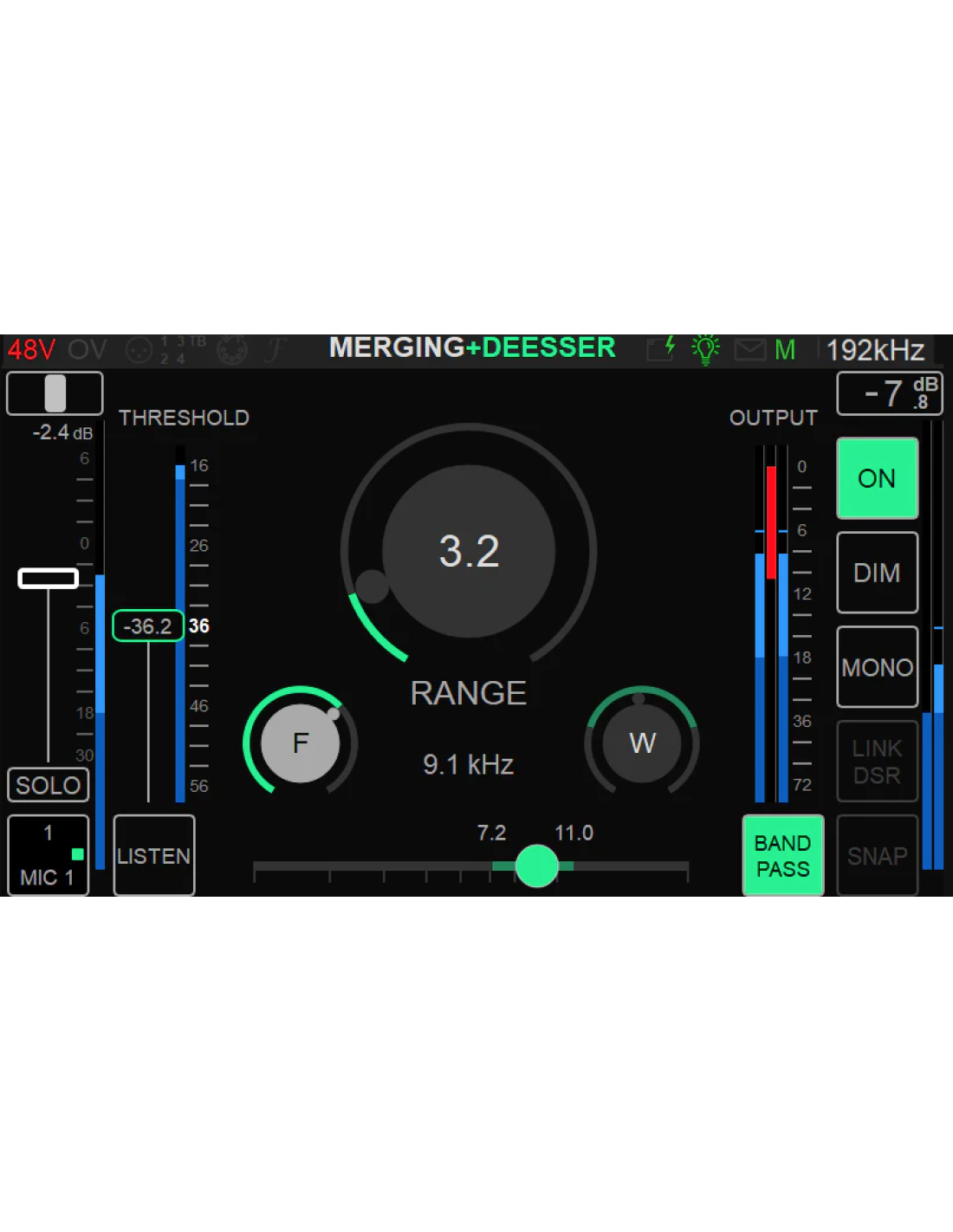Click the W width knob
The width and height of the screenshot is (953, 1232).
pos(642,742)
